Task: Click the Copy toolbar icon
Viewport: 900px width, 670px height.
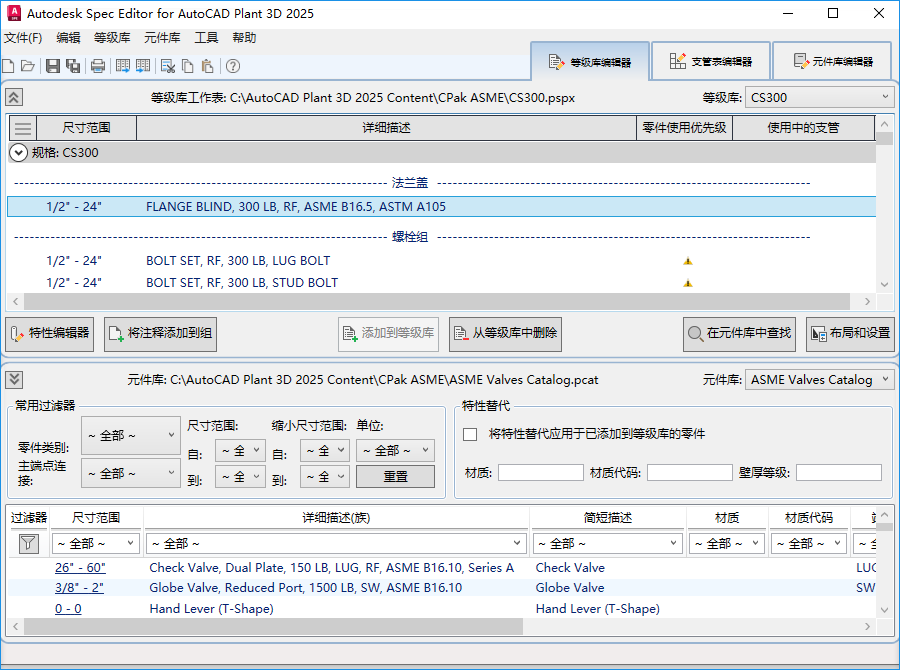Action: pyautogui.click(x=188, y=66)
